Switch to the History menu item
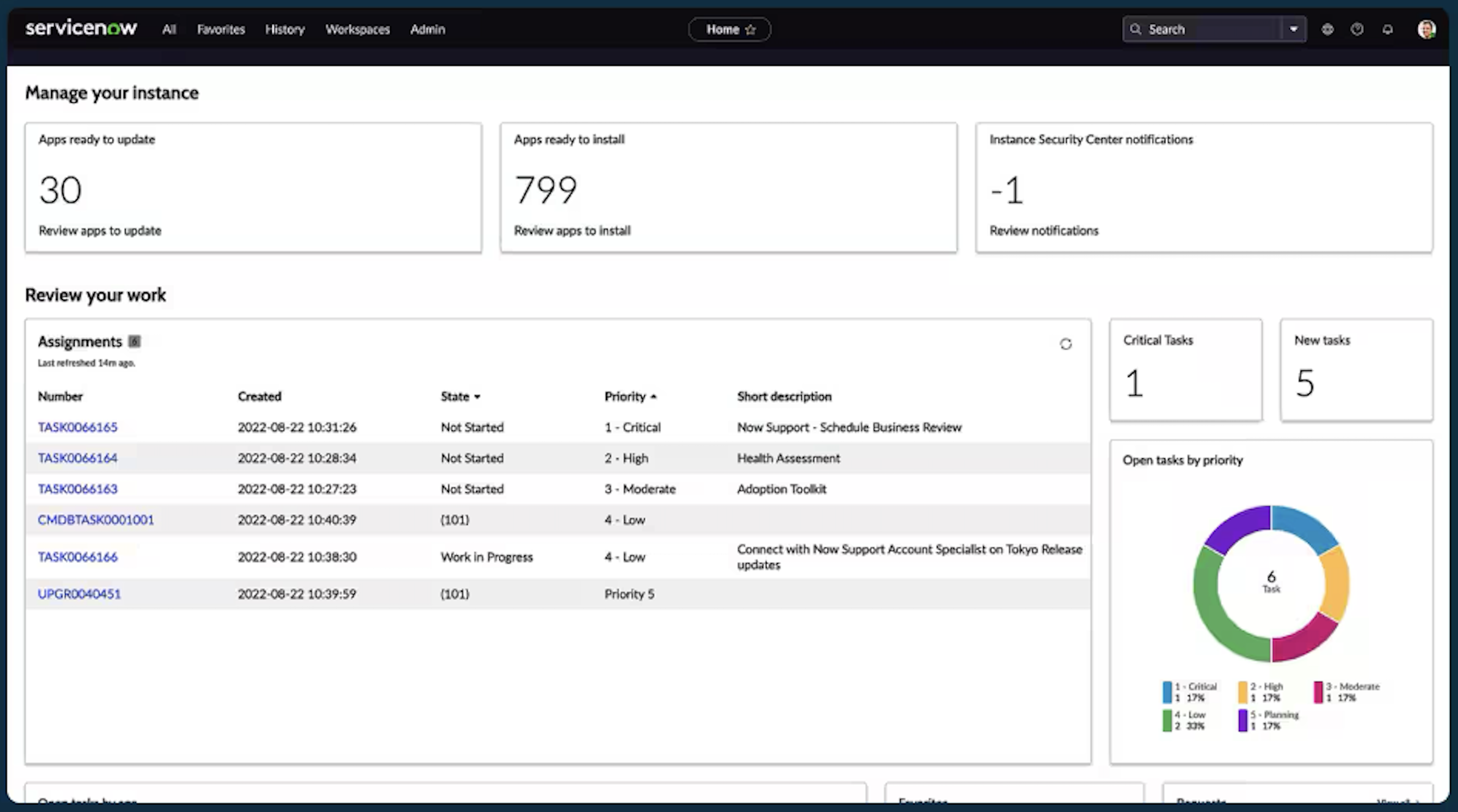1458x812 pixels. (x=285, y=29)
